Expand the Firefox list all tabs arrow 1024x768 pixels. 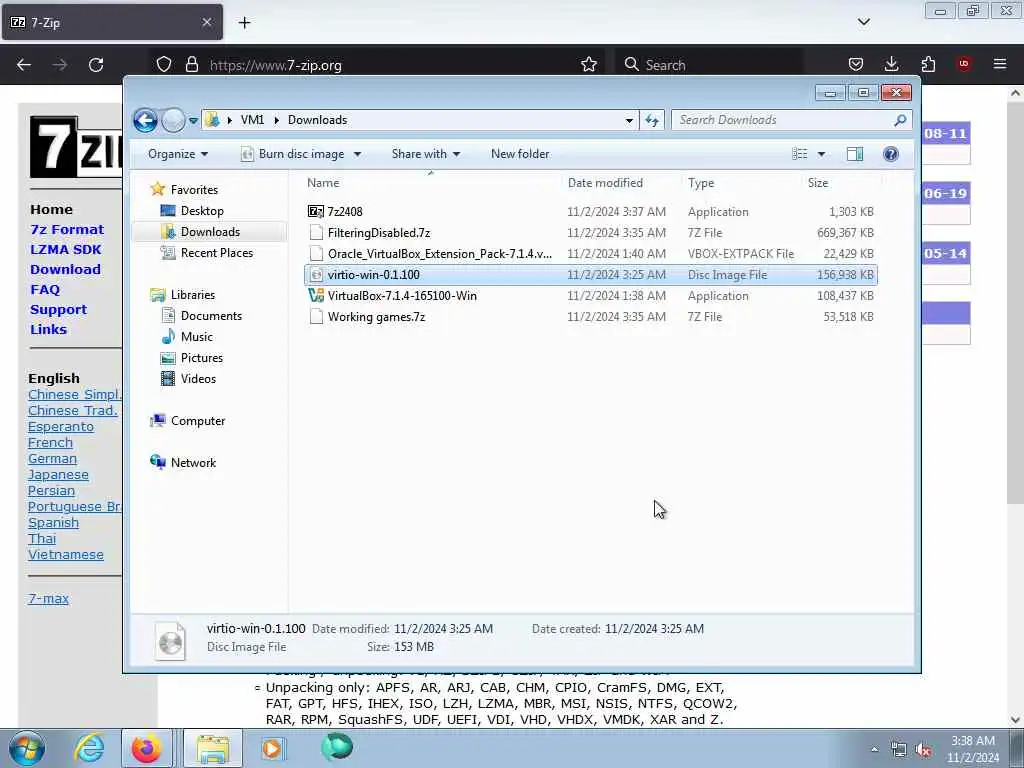tap(863, 22)
